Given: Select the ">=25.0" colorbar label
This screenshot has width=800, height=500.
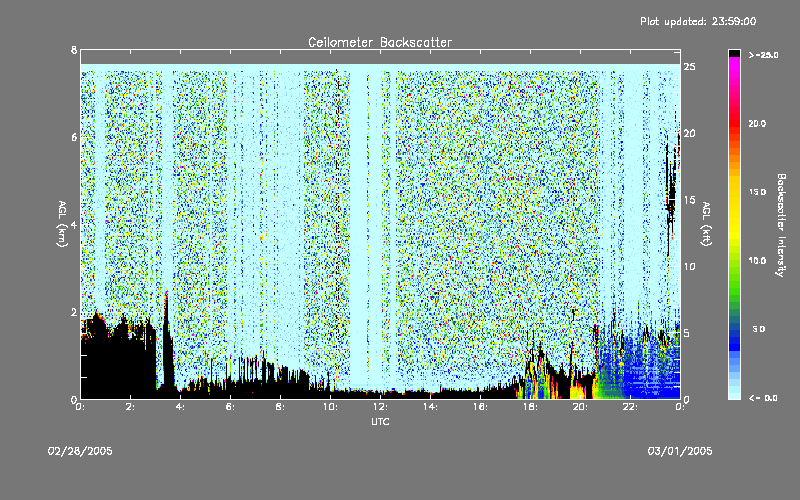Looking at the screenshot, I should click(763, 55).
